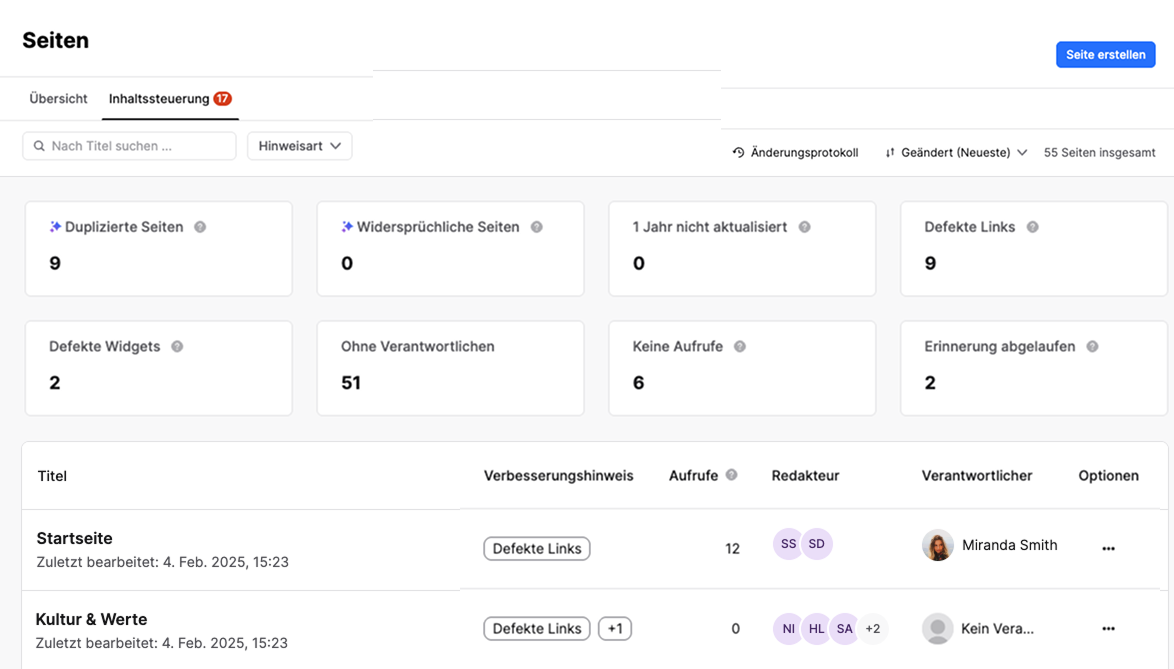Viewport: 1174px width, 669px height.
Task: Click the Verbesserungshinweis column header
Action: pos(559,476)
